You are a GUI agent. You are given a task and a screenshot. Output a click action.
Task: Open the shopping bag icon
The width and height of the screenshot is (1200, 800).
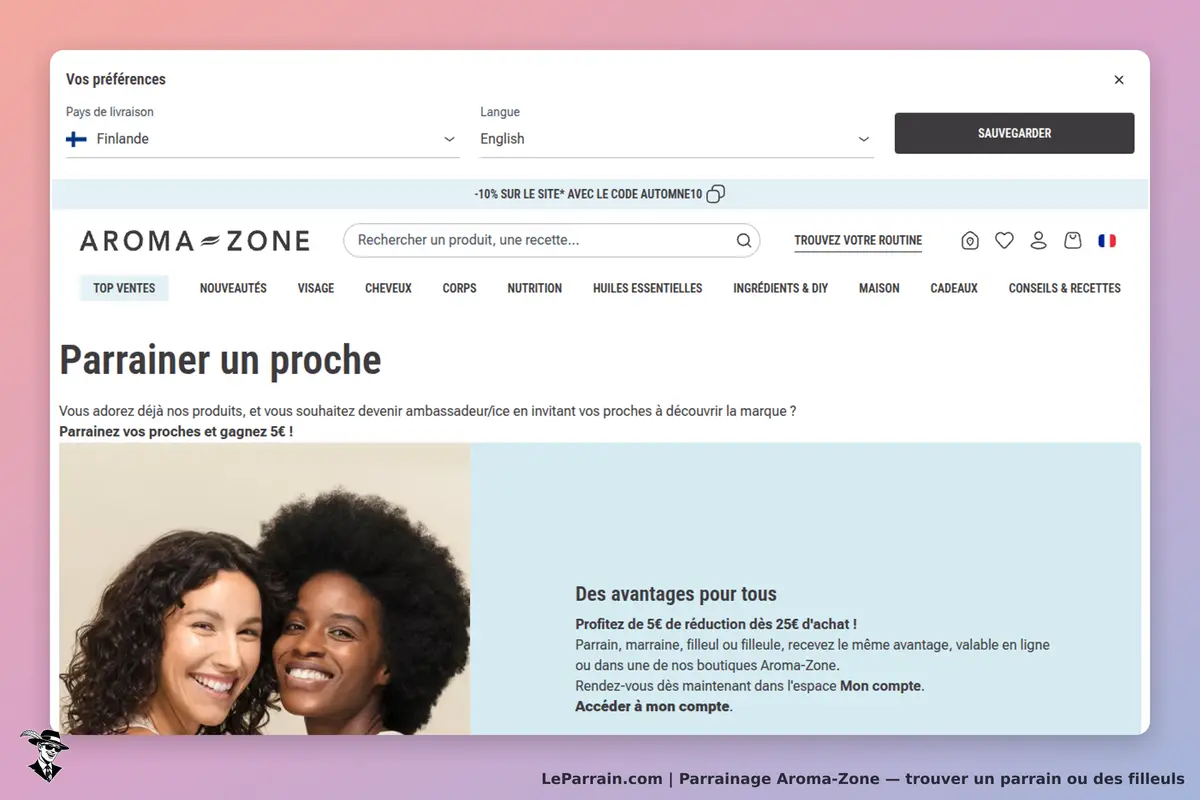(1072, 241)
